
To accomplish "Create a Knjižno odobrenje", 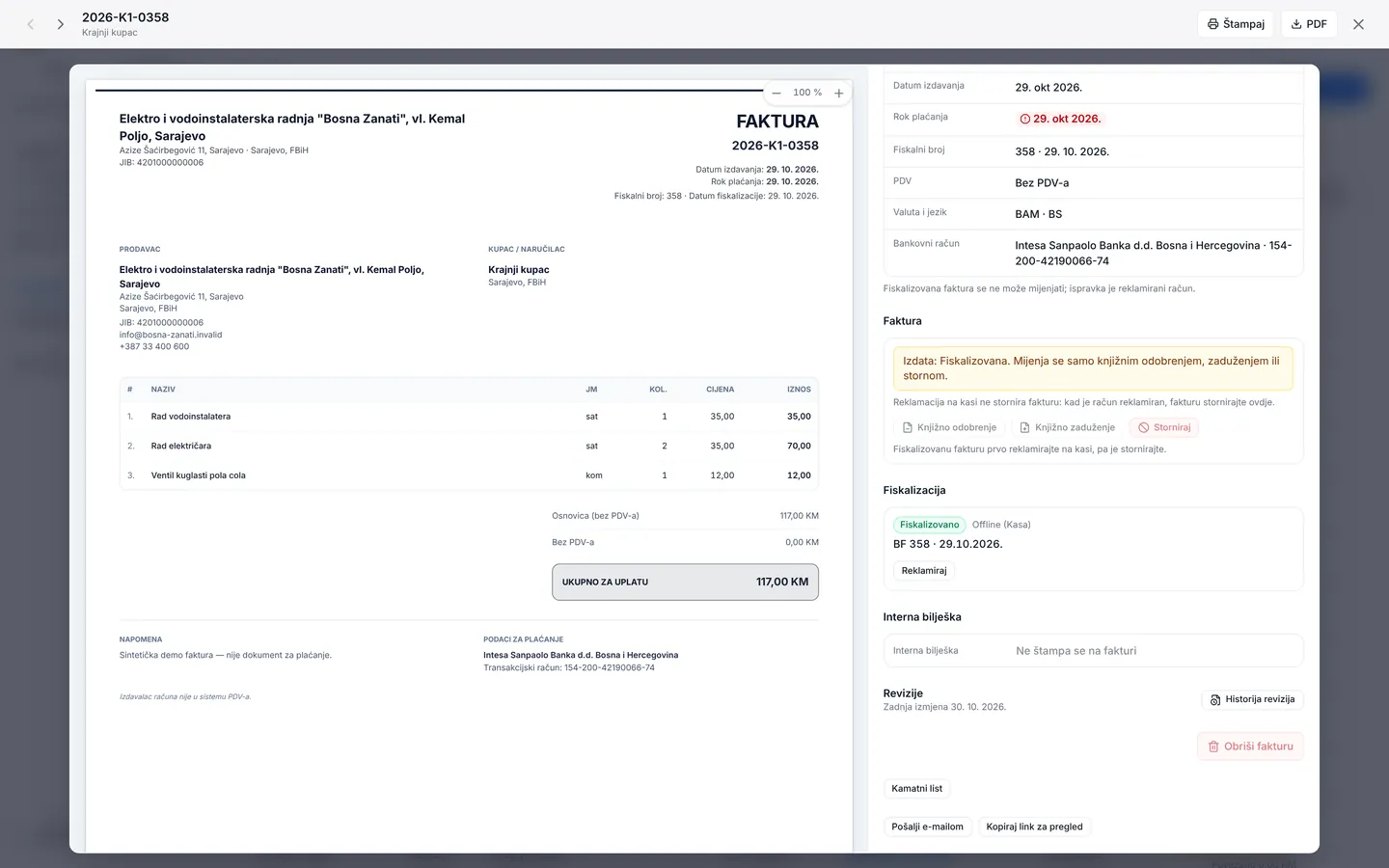I will (x=949, y=427).
